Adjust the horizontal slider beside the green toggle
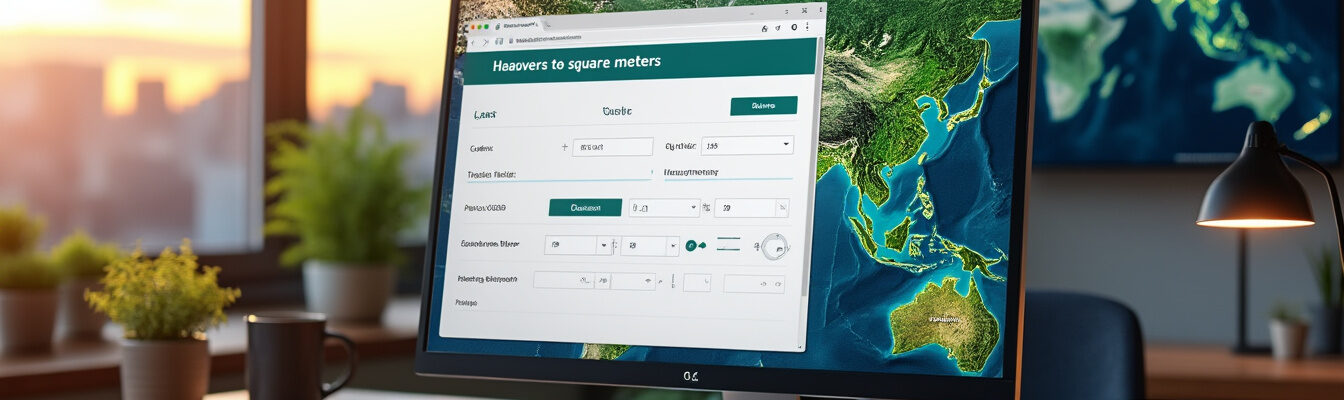1344x400 pixels. pos(728,244)
